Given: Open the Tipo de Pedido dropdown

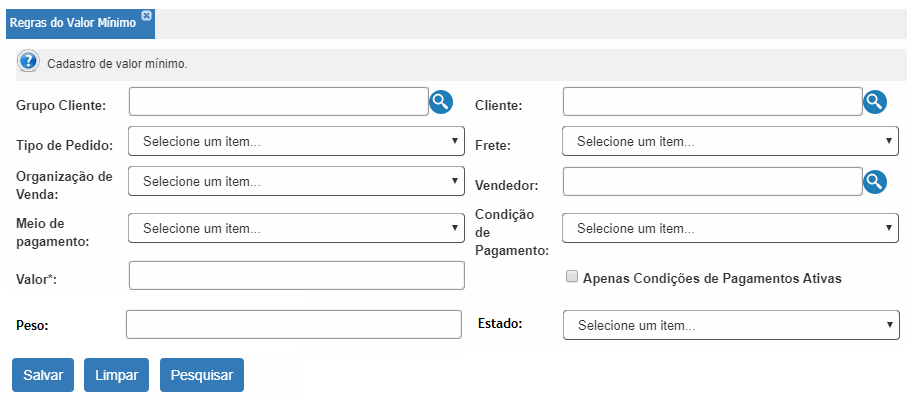Looking at the screenshot, I should pyautogui.click(x=296, y=141).
